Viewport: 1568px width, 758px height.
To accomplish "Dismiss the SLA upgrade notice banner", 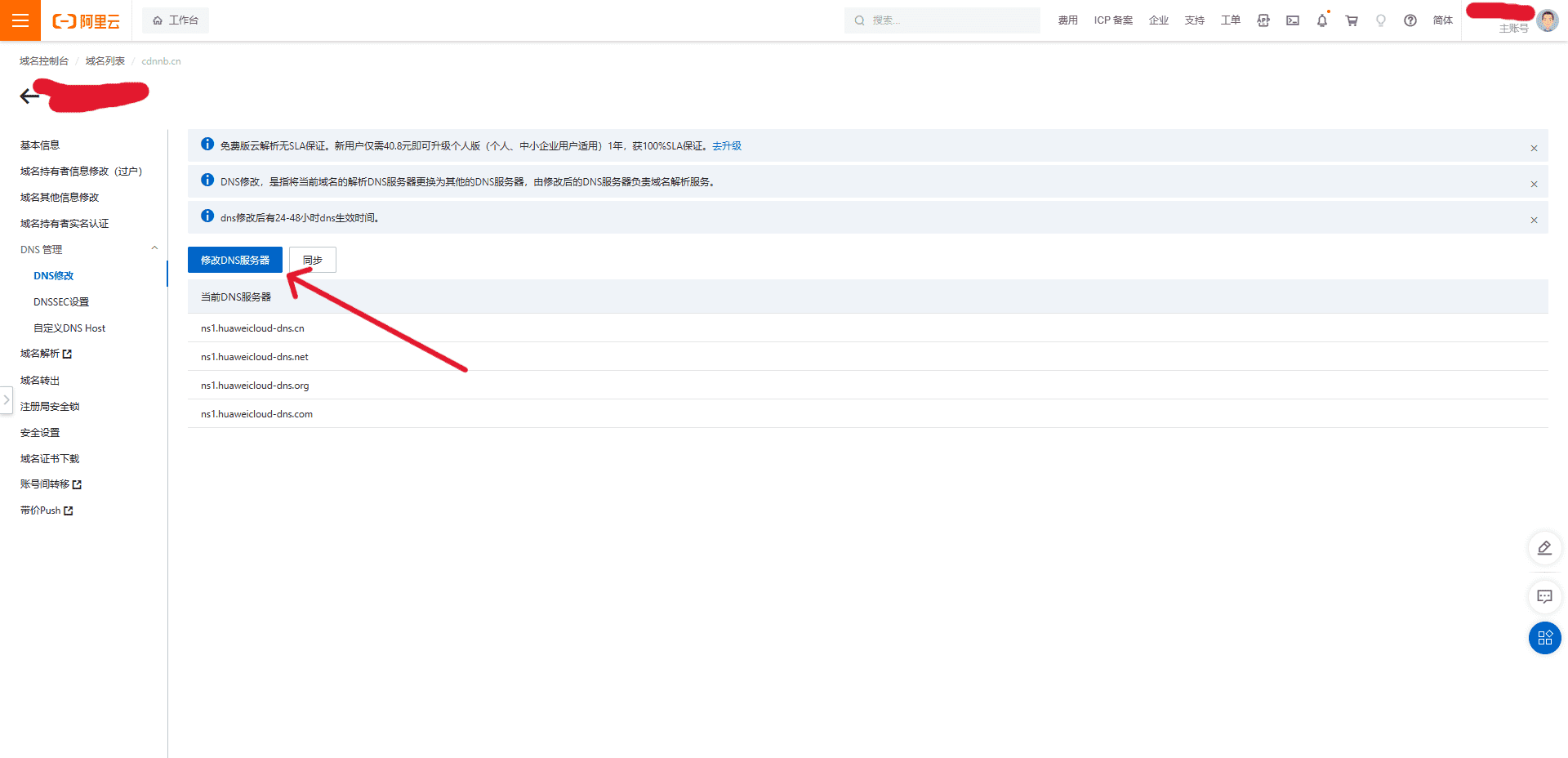I will tap(1534, 148).
